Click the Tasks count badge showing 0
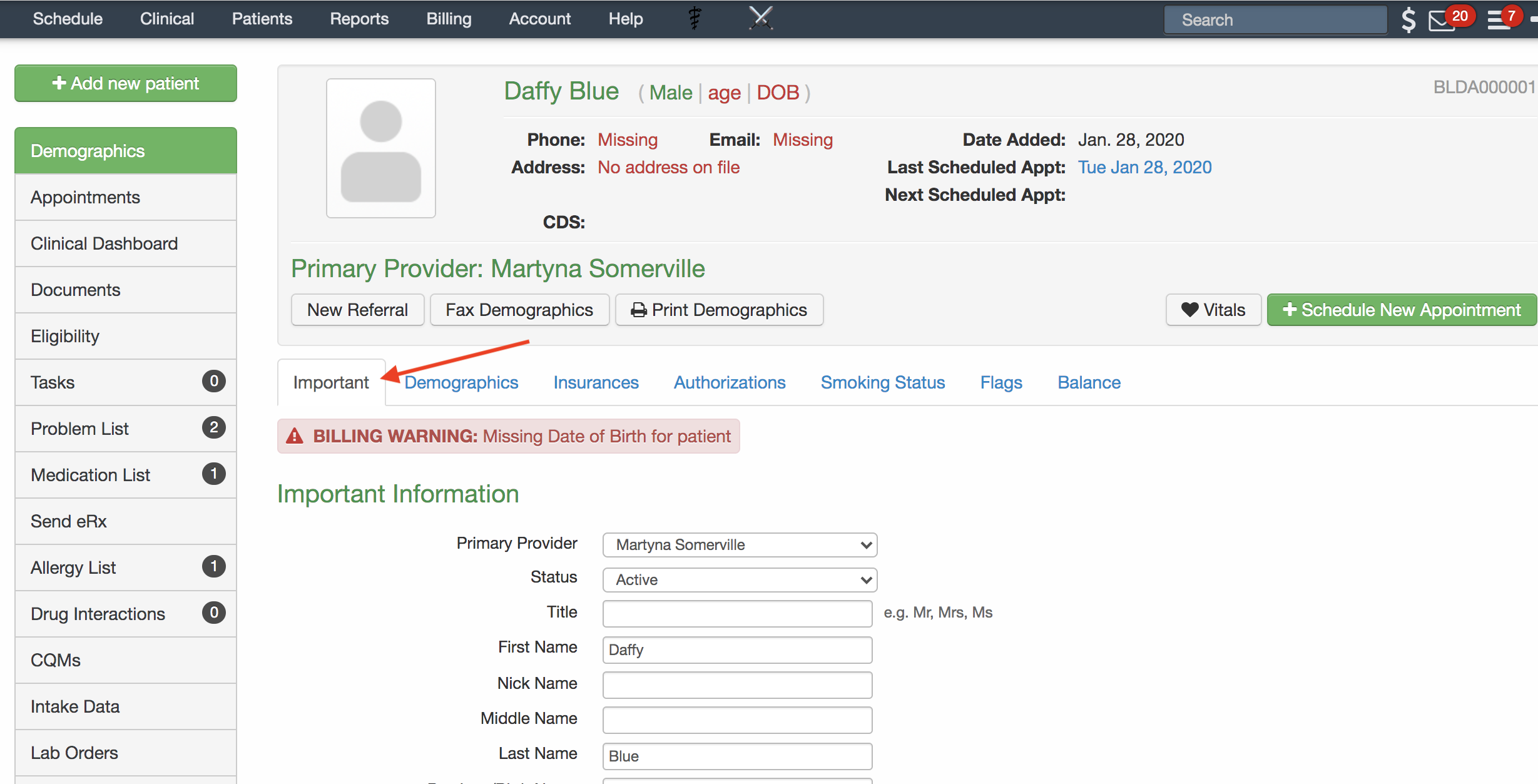1538x784 pixels. point(214,381)
